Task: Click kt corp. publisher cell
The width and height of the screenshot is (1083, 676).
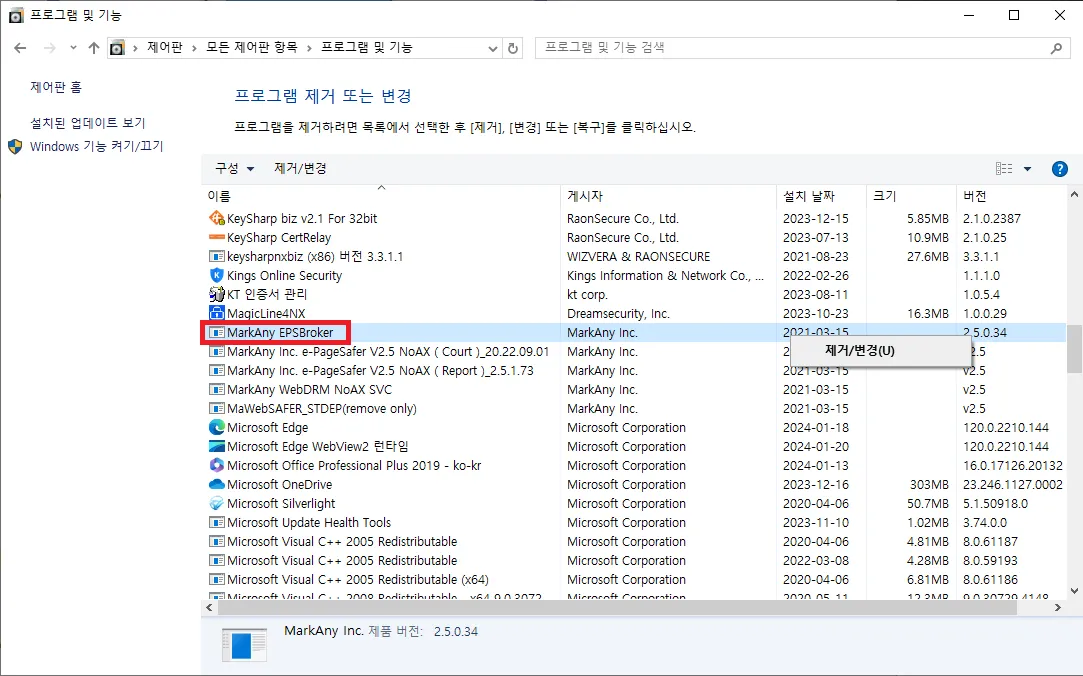Action: pos(587,294)
